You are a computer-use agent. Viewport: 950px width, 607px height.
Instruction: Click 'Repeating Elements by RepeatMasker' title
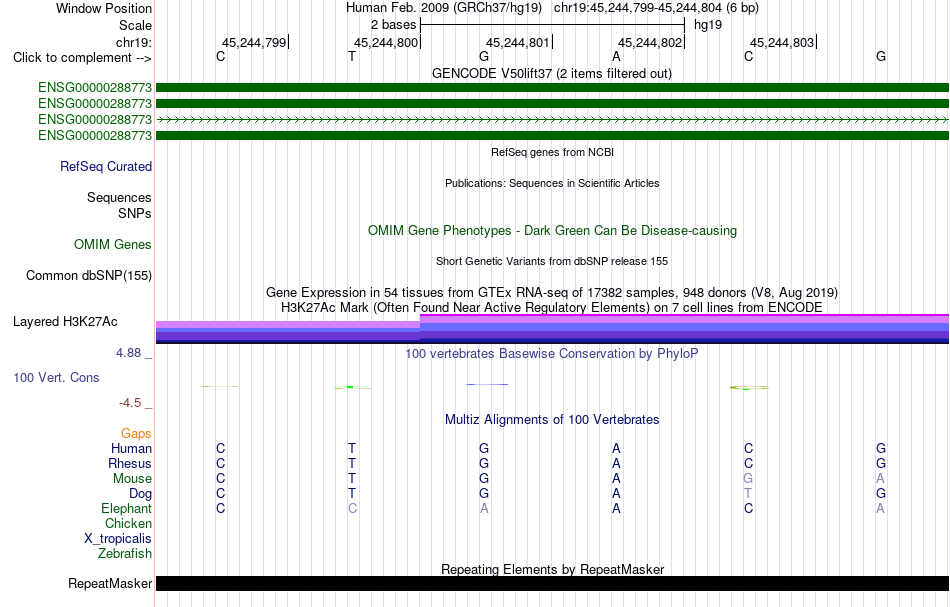552,569
